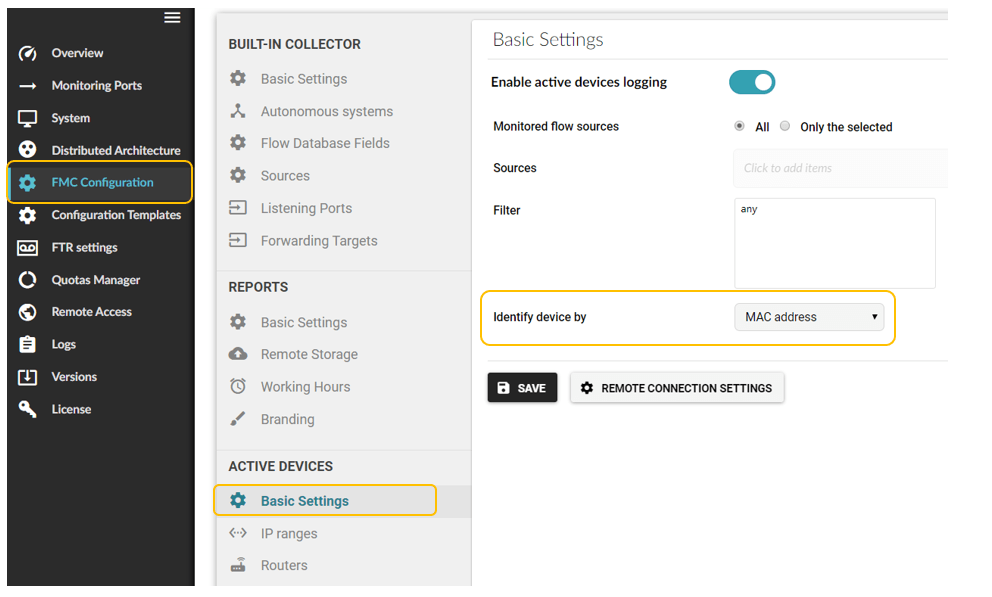Click the Remote Storage cloud icon
This screenshot has width=992, height=597.
(x=238, y=354)
